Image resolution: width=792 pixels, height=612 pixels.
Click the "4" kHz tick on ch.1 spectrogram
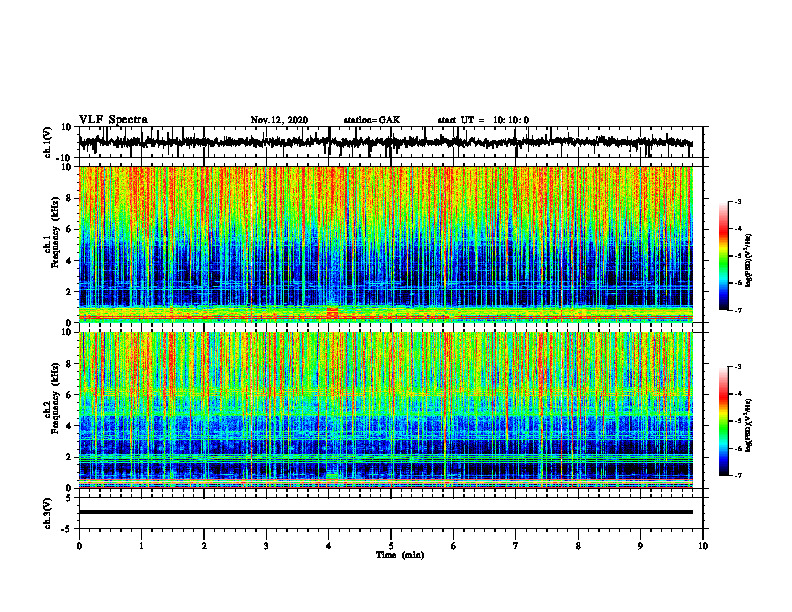tap(69, 261)
